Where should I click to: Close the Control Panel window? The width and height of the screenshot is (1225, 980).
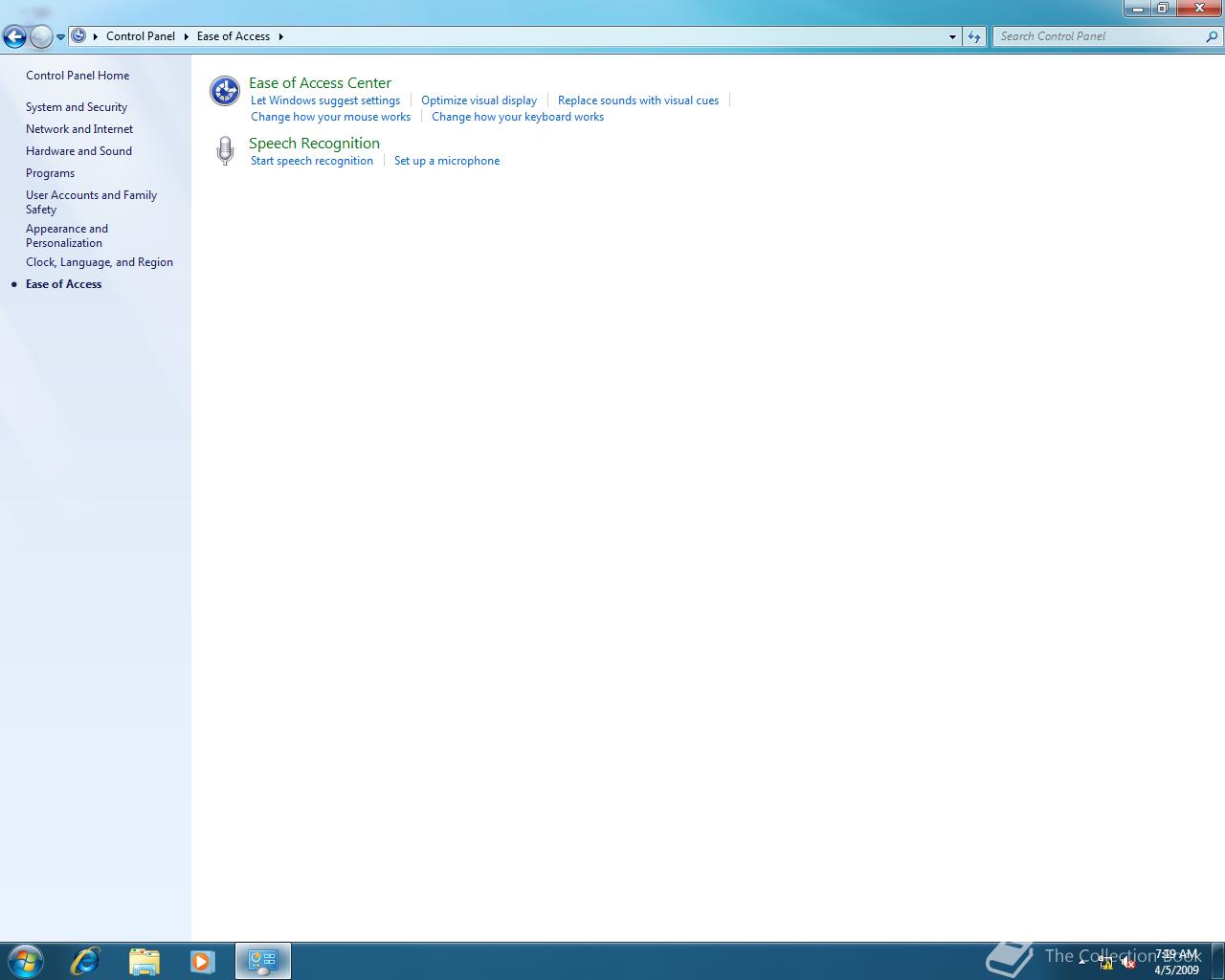click(1199, 8)
